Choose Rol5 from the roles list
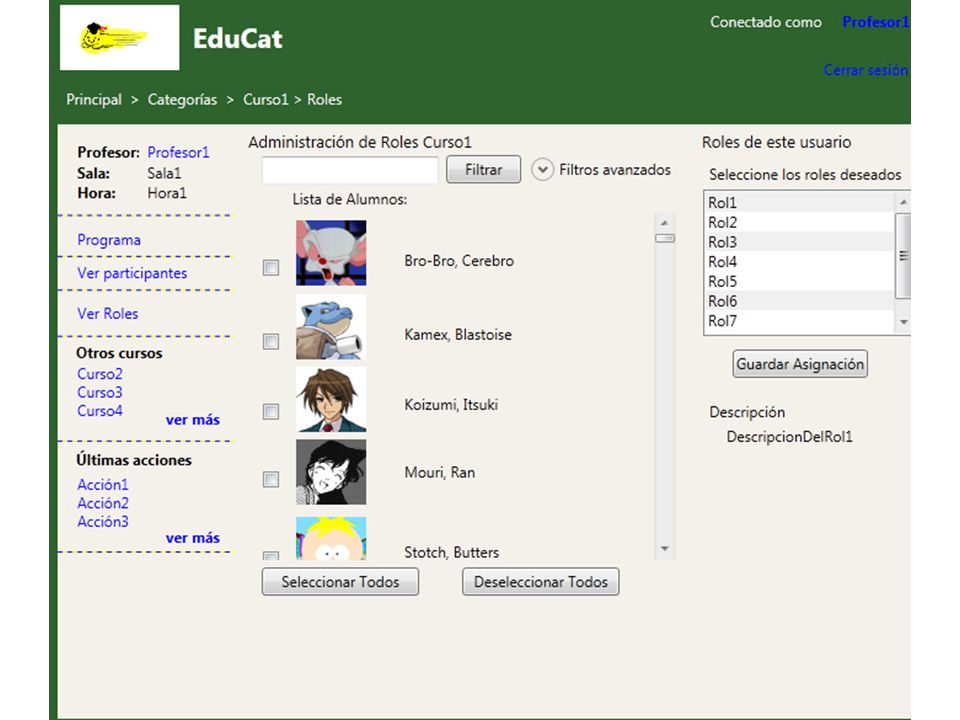 click(799, 281)
